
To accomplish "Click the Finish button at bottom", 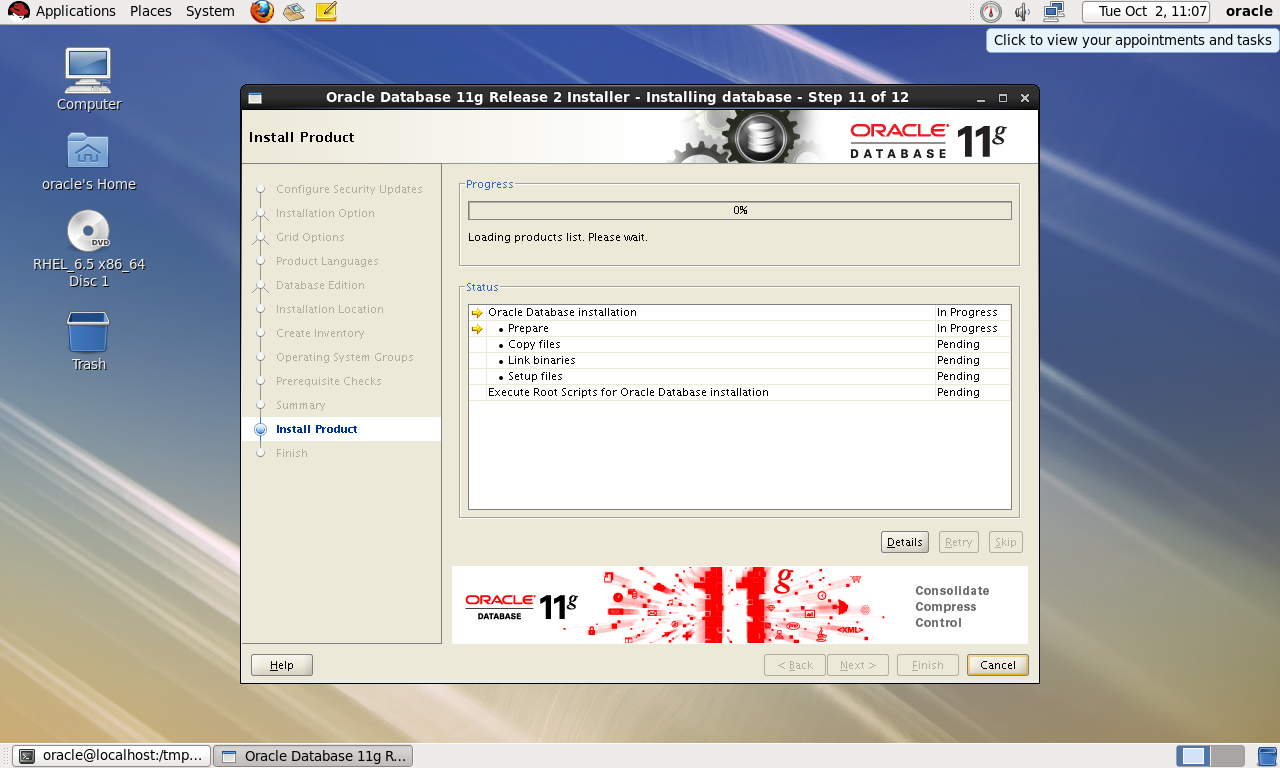I will pos(928,665).
